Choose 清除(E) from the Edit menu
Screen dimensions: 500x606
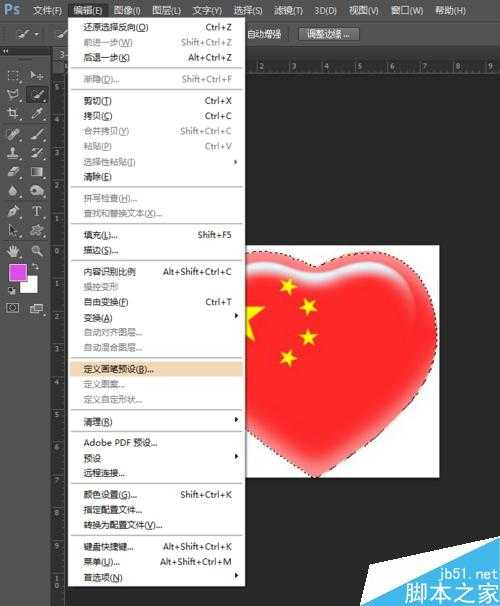pyautogui.click(x=156, y=177)
